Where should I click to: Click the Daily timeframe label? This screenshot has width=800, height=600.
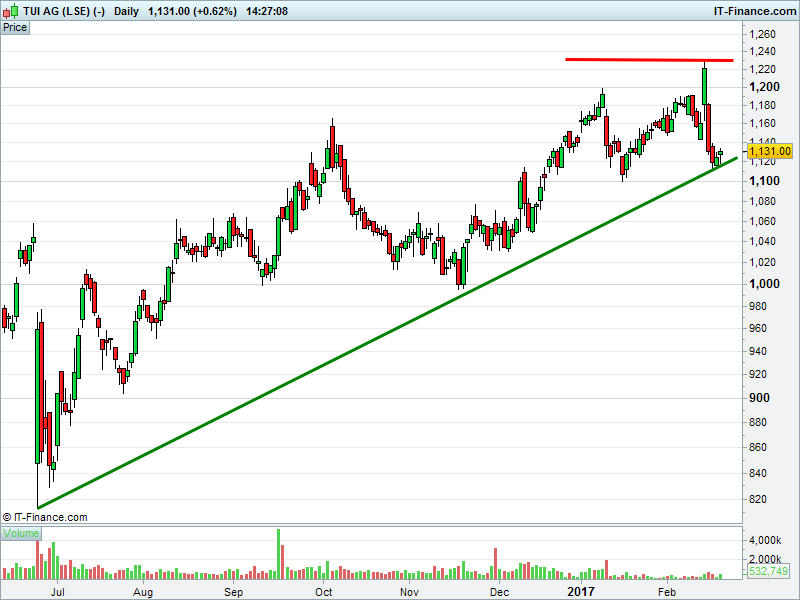[127, 11]
